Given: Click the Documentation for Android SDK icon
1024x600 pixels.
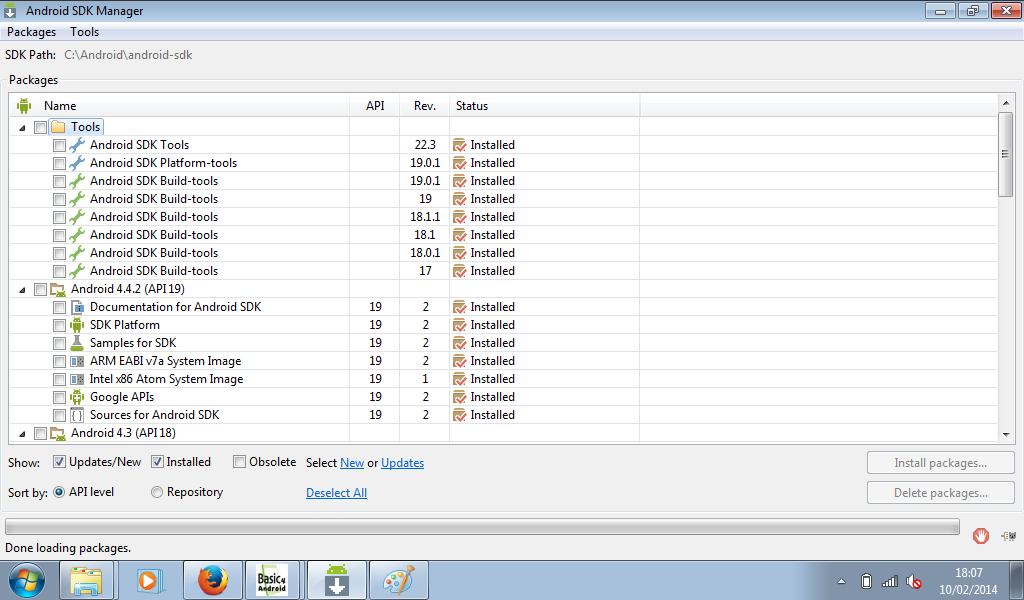Looking at the screenshot, I should point(77,307).
